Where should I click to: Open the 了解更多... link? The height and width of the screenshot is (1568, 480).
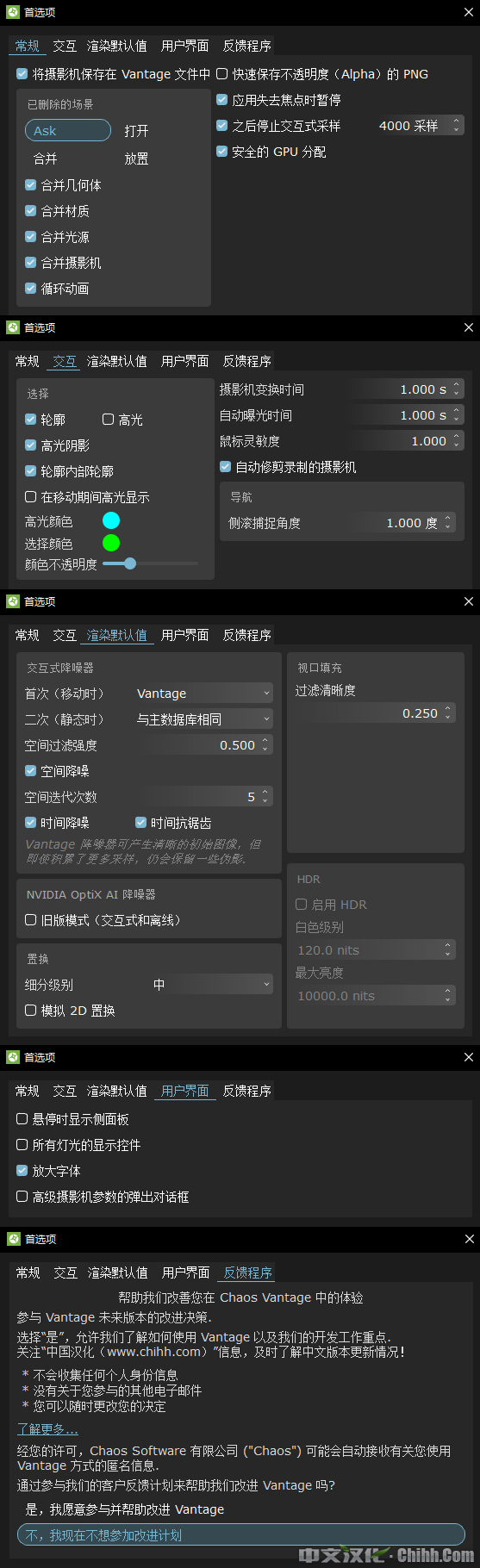(47, 1429)
